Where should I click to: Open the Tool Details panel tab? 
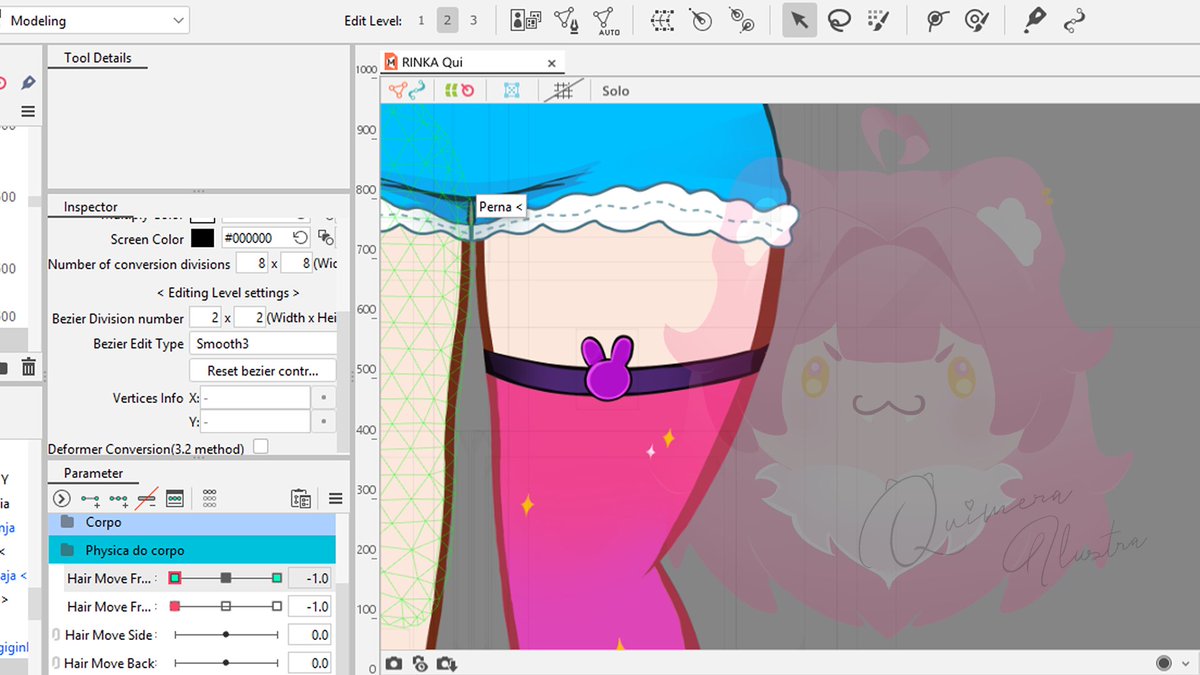[98, 58]
